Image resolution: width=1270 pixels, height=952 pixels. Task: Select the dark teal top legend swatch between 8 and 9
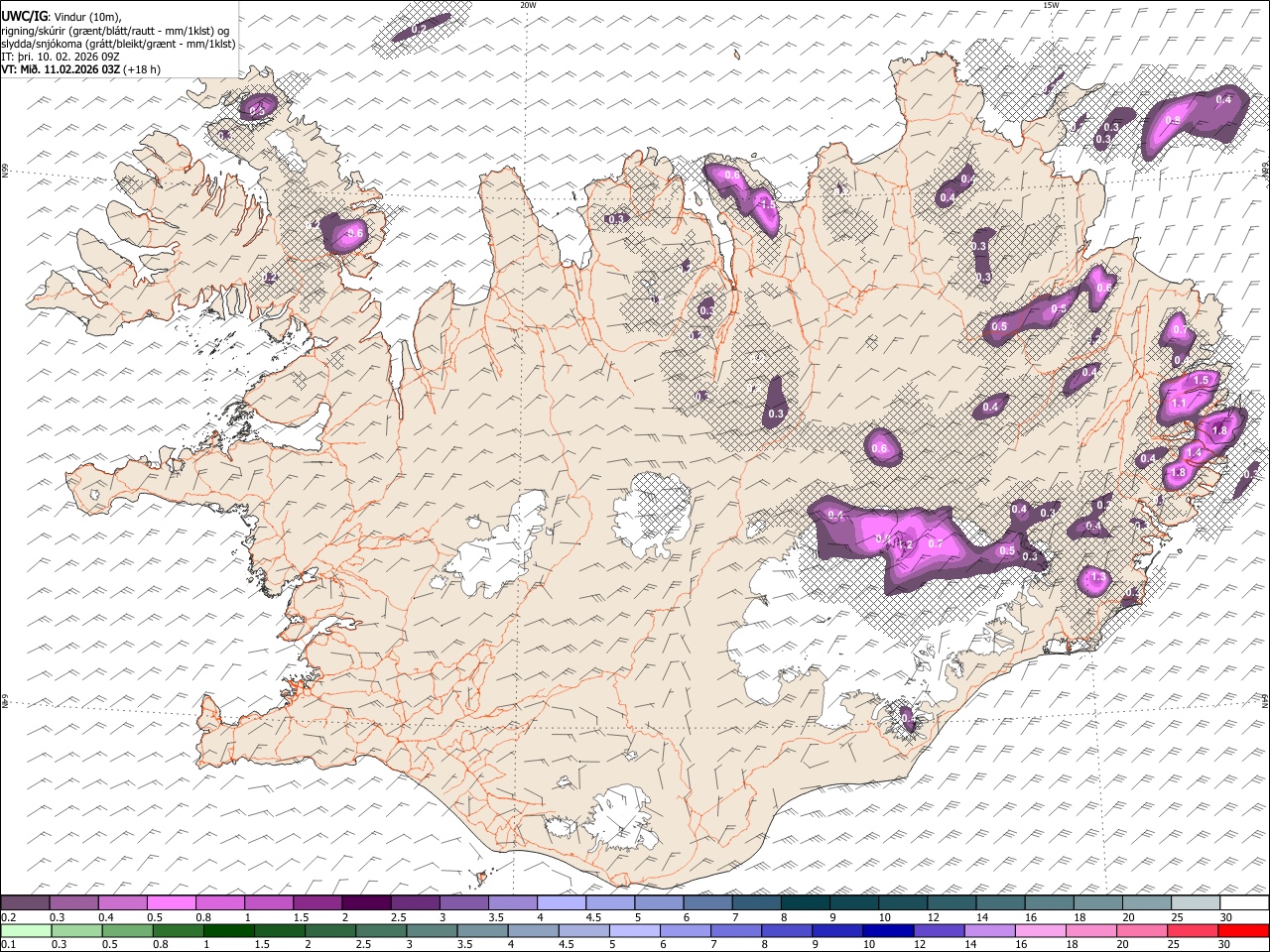coord(804,903)
